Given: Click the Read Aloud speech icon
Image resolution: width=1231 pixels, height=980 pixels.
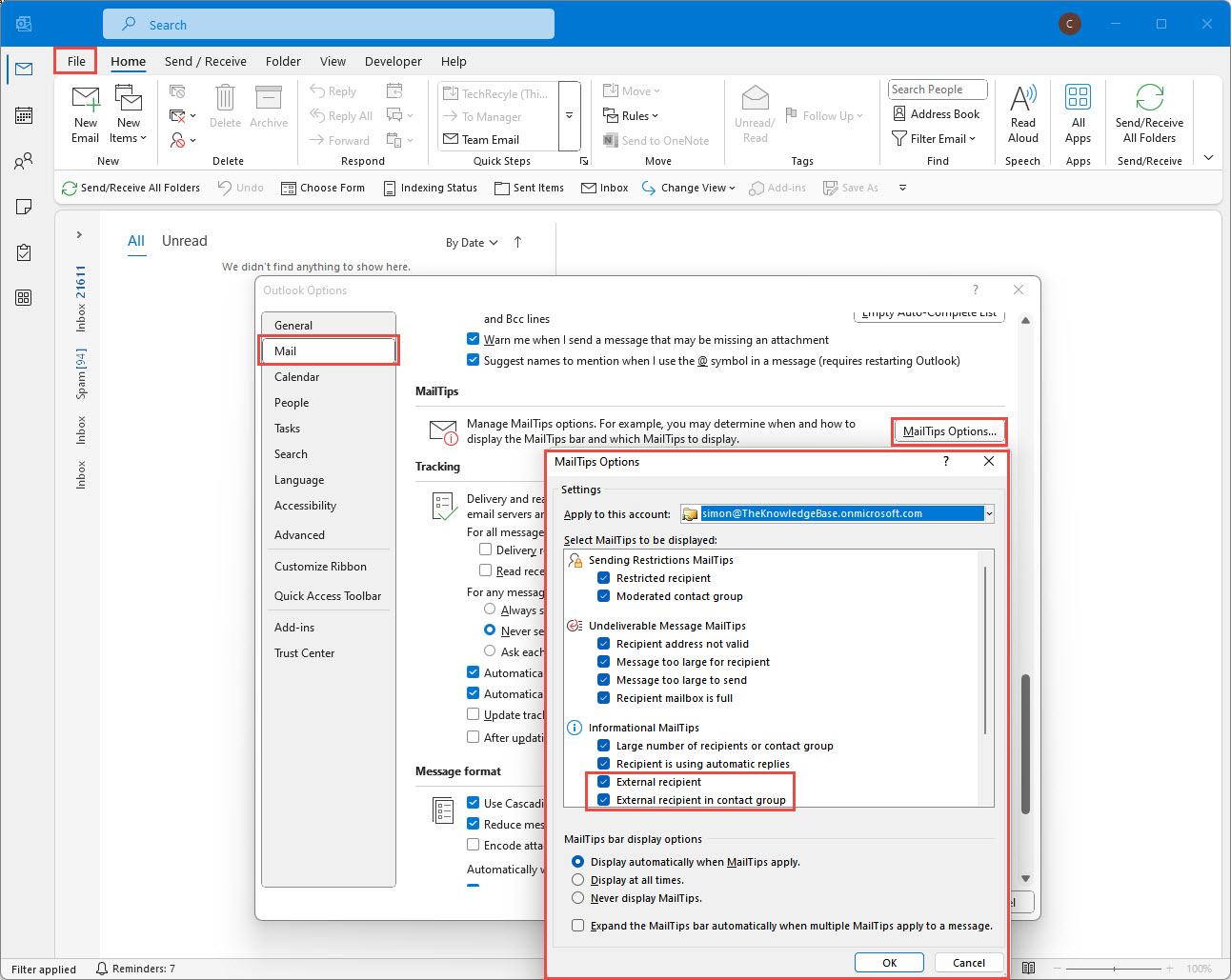Looking at the screenshot, I should 1022,99.
